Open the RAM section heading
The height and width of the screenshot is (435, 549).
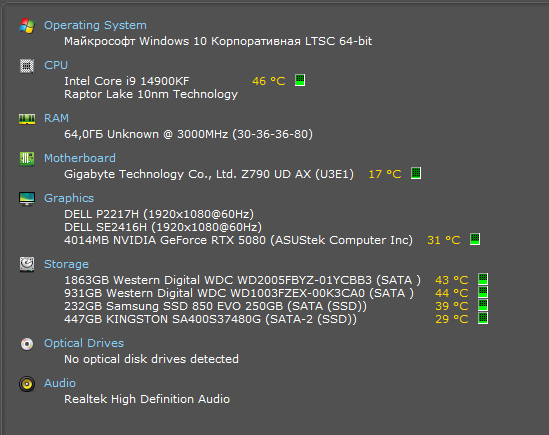pyautogui.click(x=56, y=118)
